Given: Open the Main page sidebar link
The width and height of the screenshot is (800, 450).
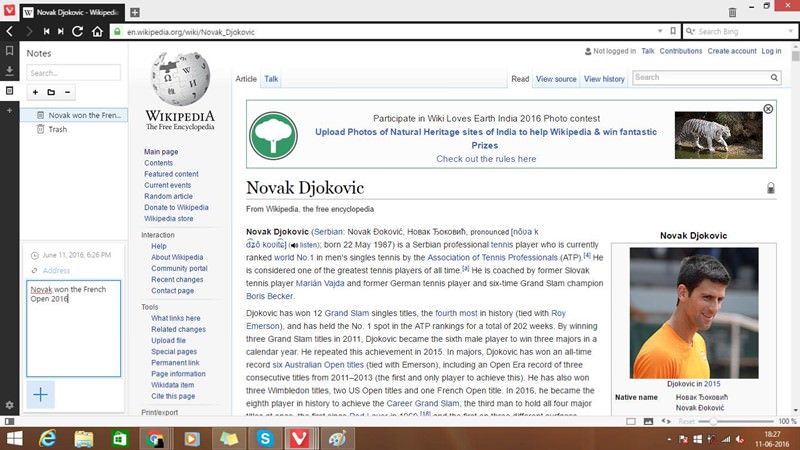Looking at the screenshot, I should click(161, 152).
